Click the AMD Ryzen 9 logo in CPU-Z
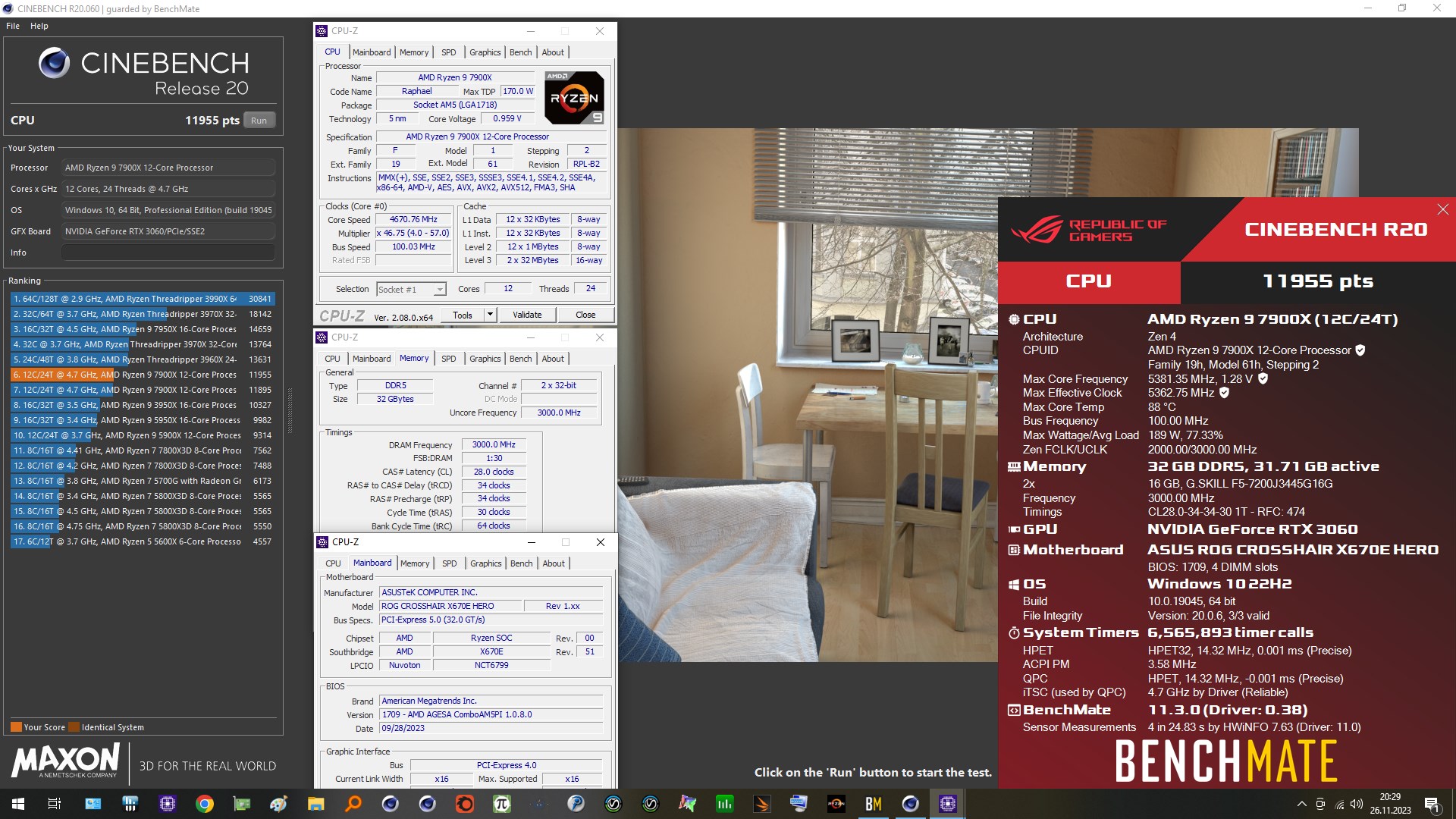 pos(575,98)
